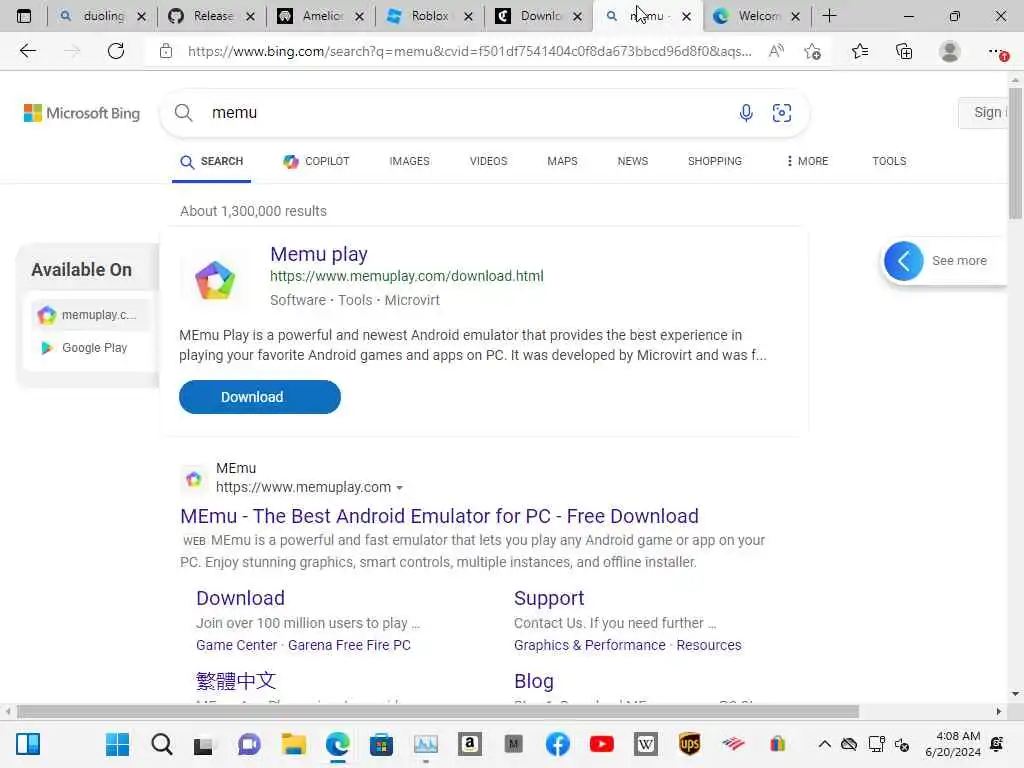Open visual search camera icon
Viewport: 1024px width, 768px height.
tap(782, 113)
